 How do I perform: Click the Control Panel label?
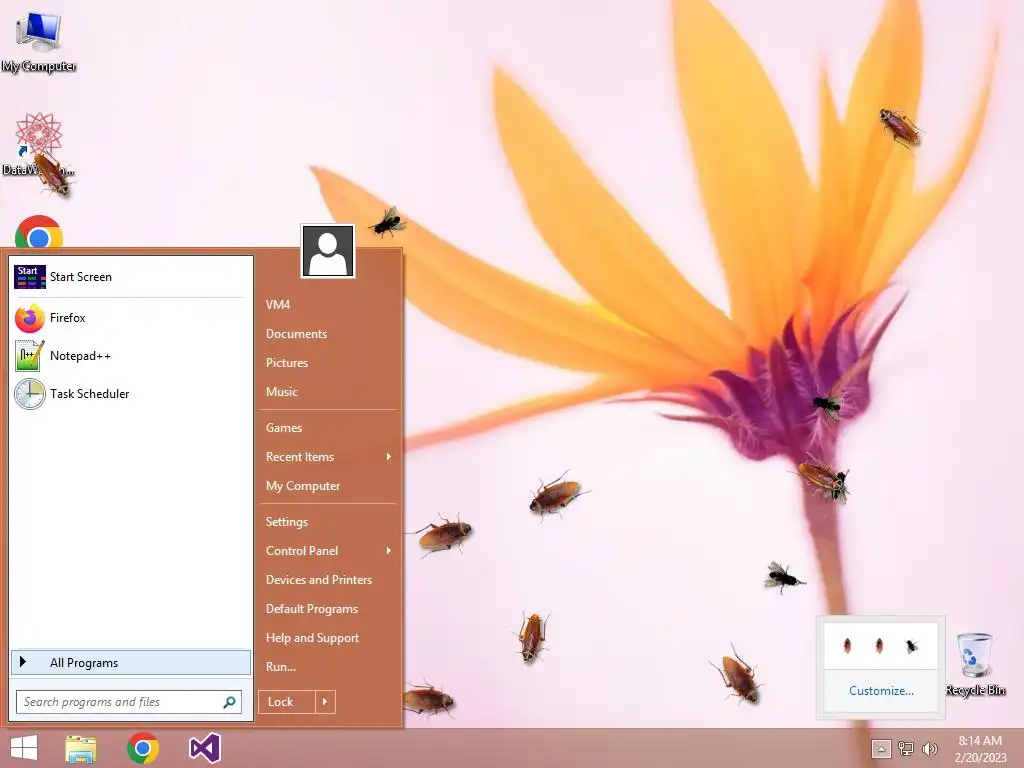point(302,551)
